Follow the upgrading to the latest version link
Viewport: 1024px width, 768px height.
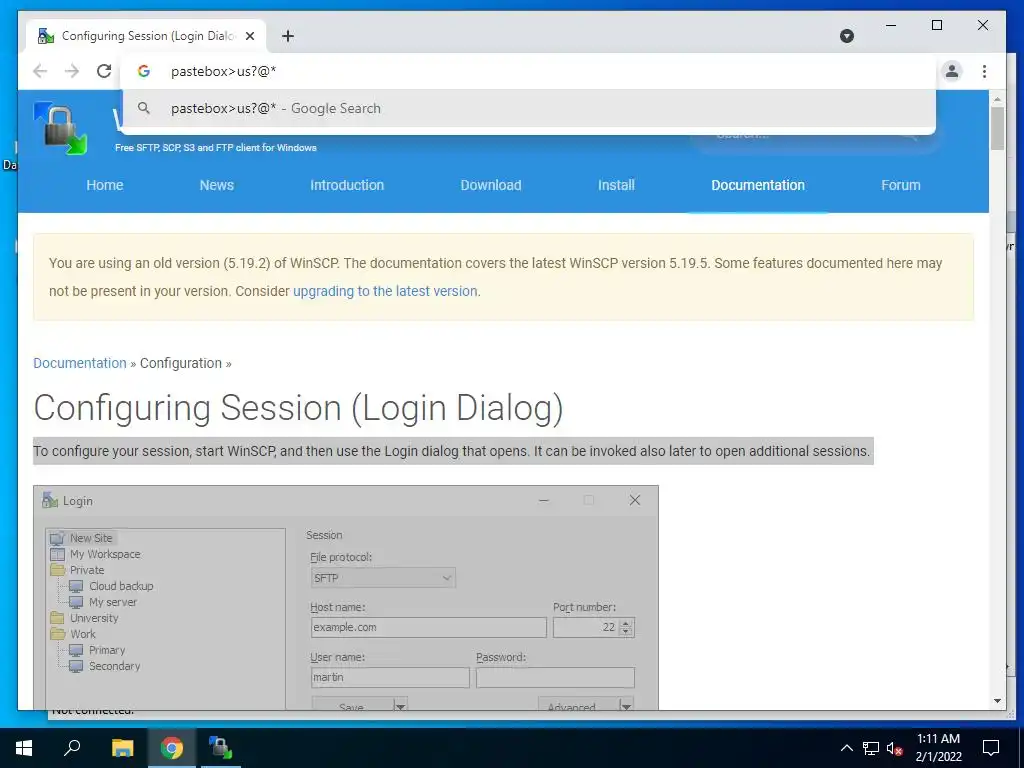tap(385, 291)
